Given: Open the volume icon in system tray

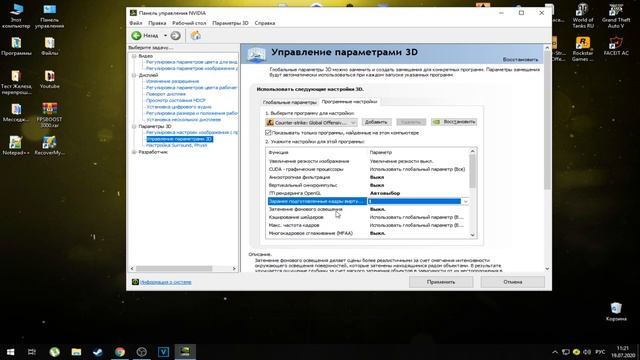Looking at the screenshot, I should [587, 352].
